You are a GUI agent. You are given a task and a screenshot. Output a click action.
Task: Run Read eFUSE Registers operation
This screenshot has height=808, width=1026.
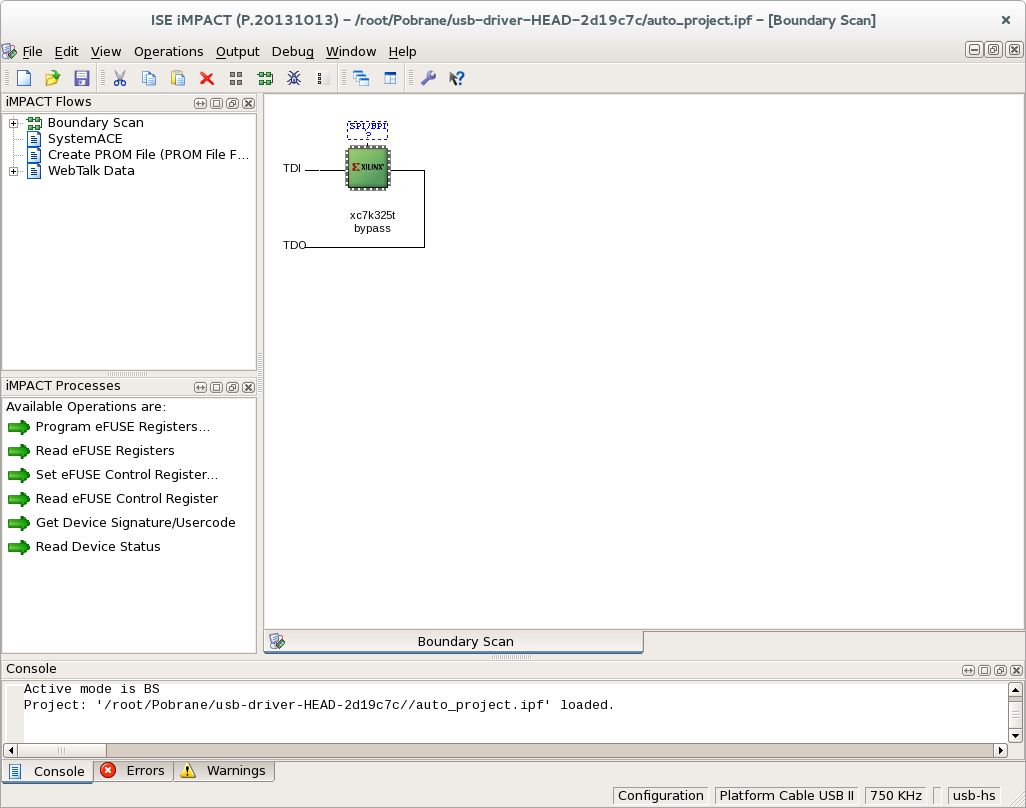[105, 451]
